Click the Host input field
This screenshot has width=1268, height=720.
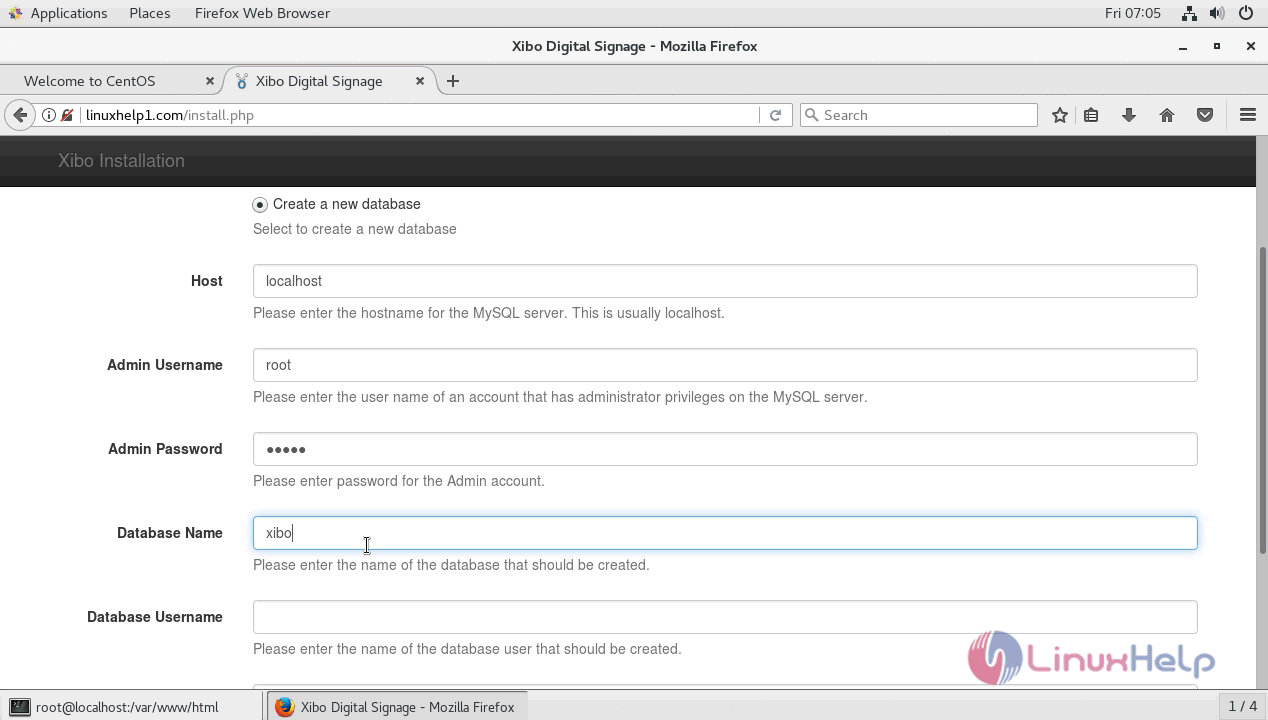click(x=725, y=281)
